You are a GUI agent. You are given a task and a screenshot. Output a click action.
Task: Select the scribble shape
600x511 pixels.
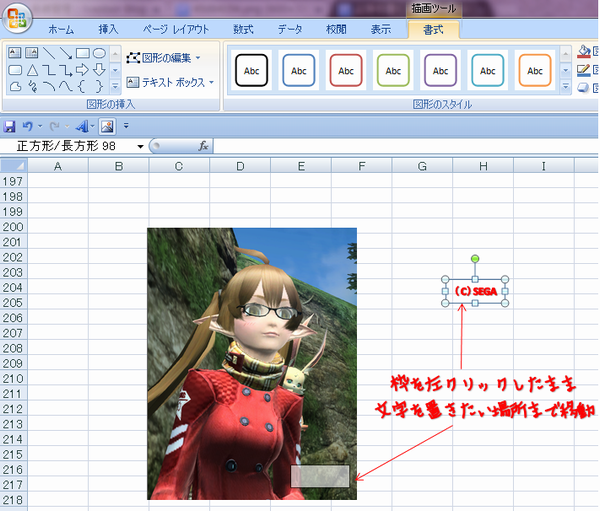click(x=31, y=87)
